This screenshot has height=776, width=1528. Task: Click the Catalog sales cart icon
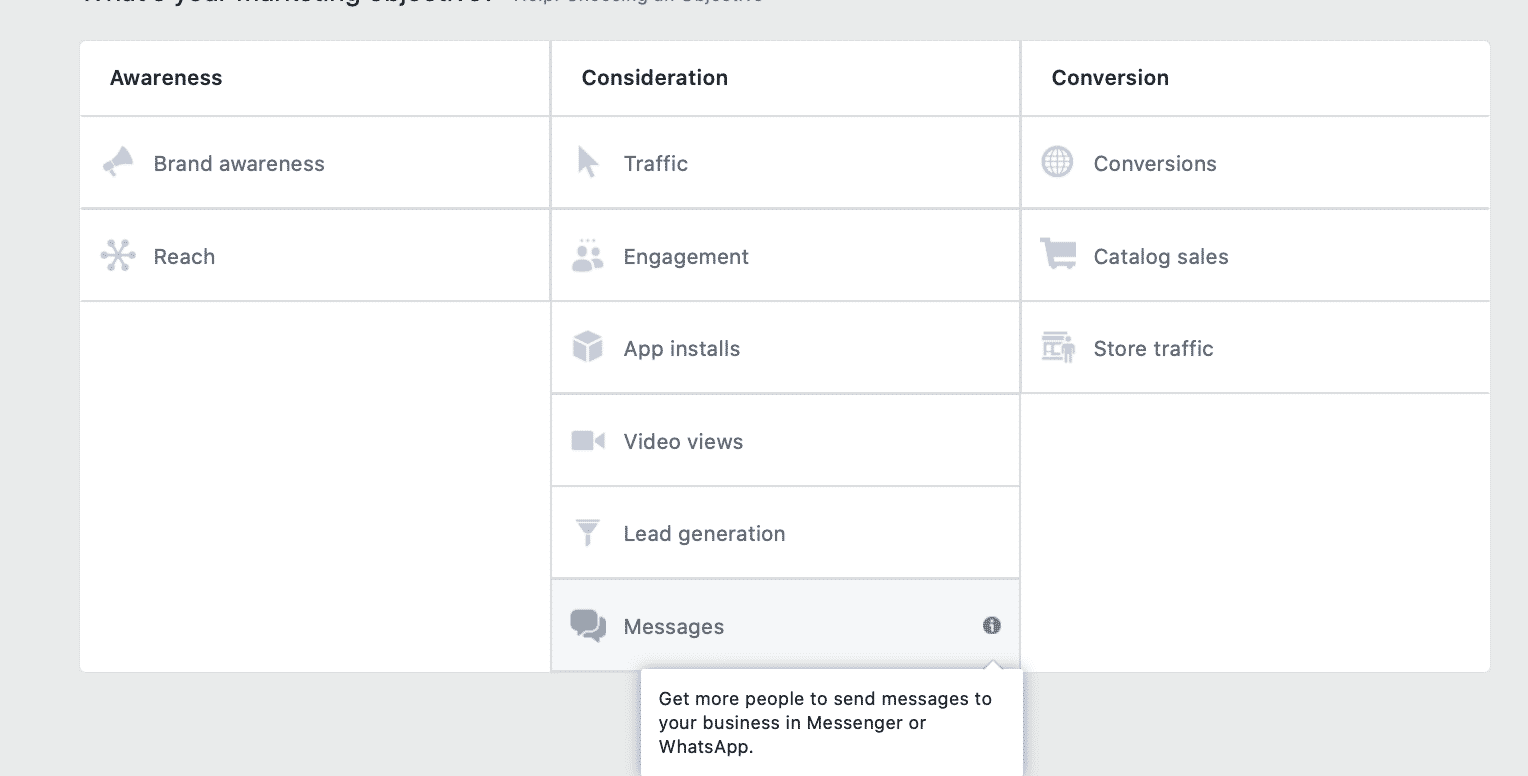[x=1058, y=254]
